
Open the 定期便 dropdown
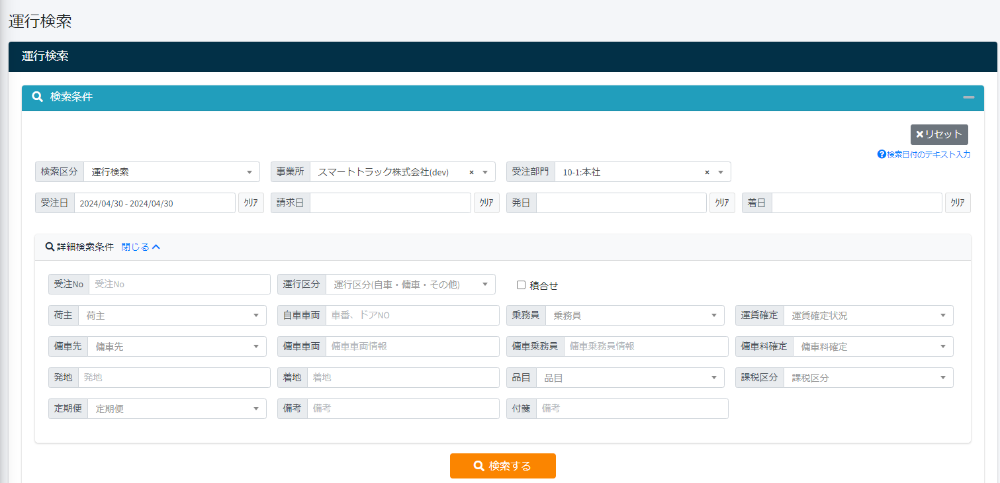click(173, 409)
